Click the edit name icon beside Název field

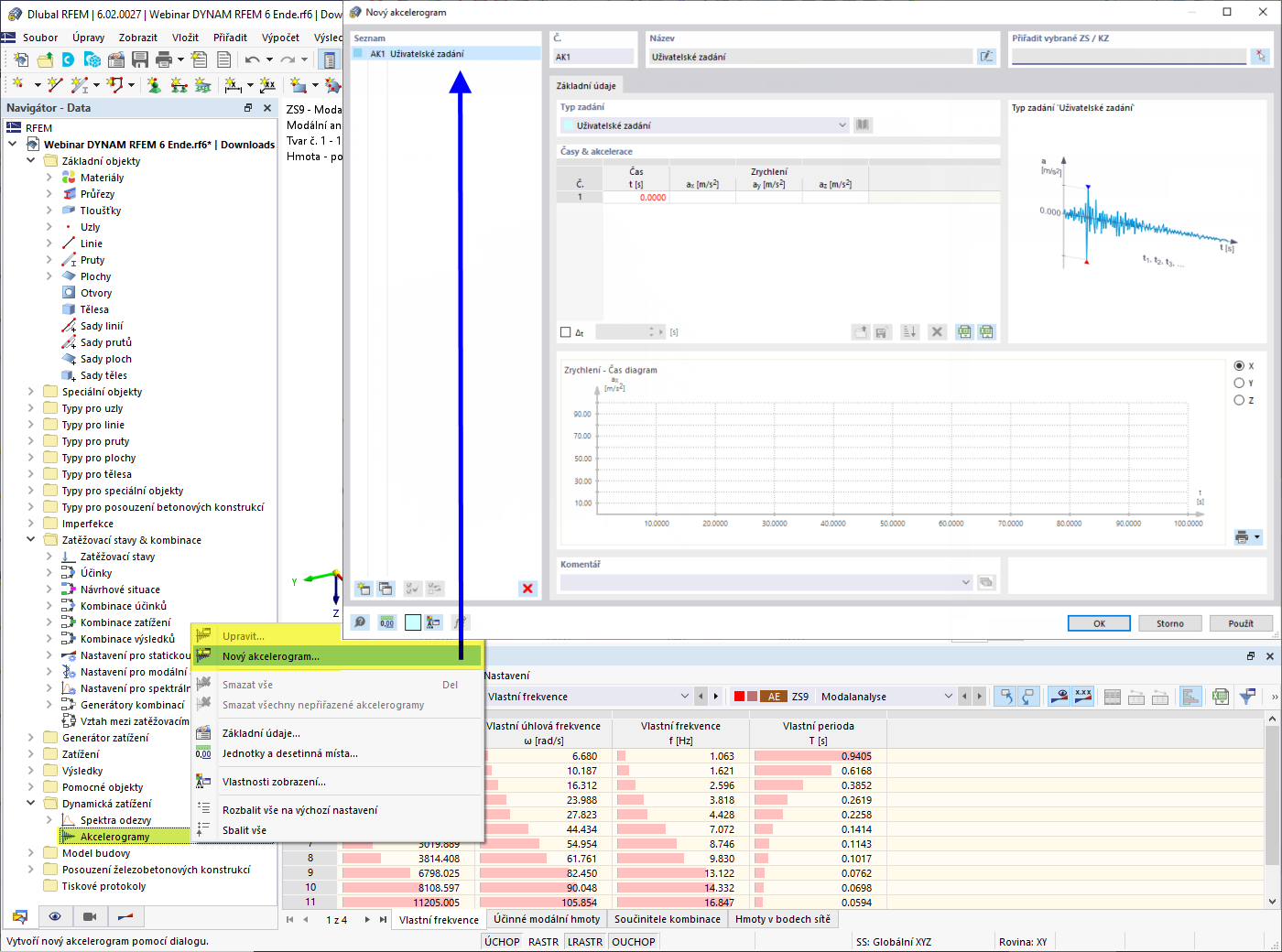[x=986, y=57]
